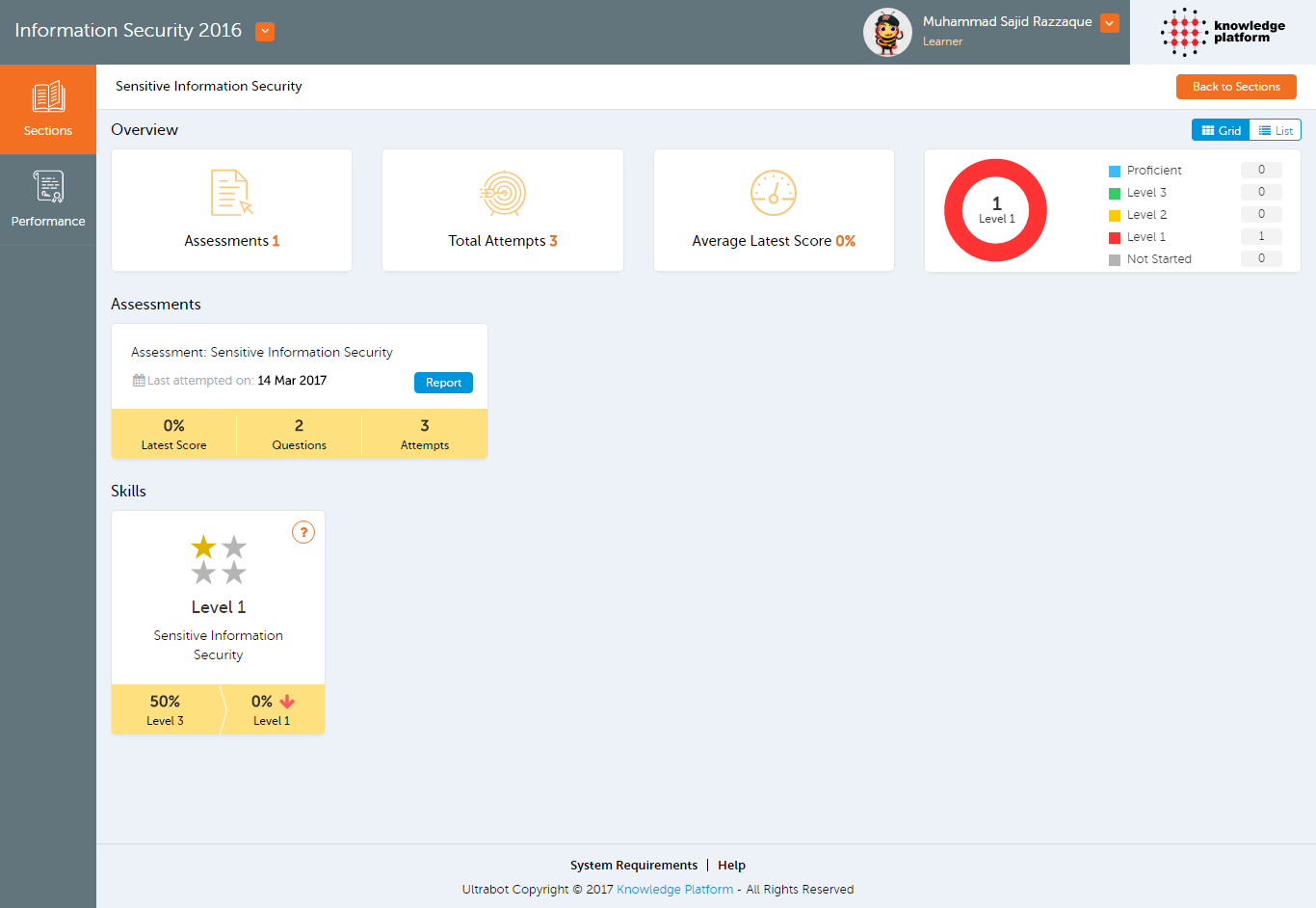Click Back to Sections button
The width and height of the screenshot is (1316, 908).
(x=1236, y=87)
